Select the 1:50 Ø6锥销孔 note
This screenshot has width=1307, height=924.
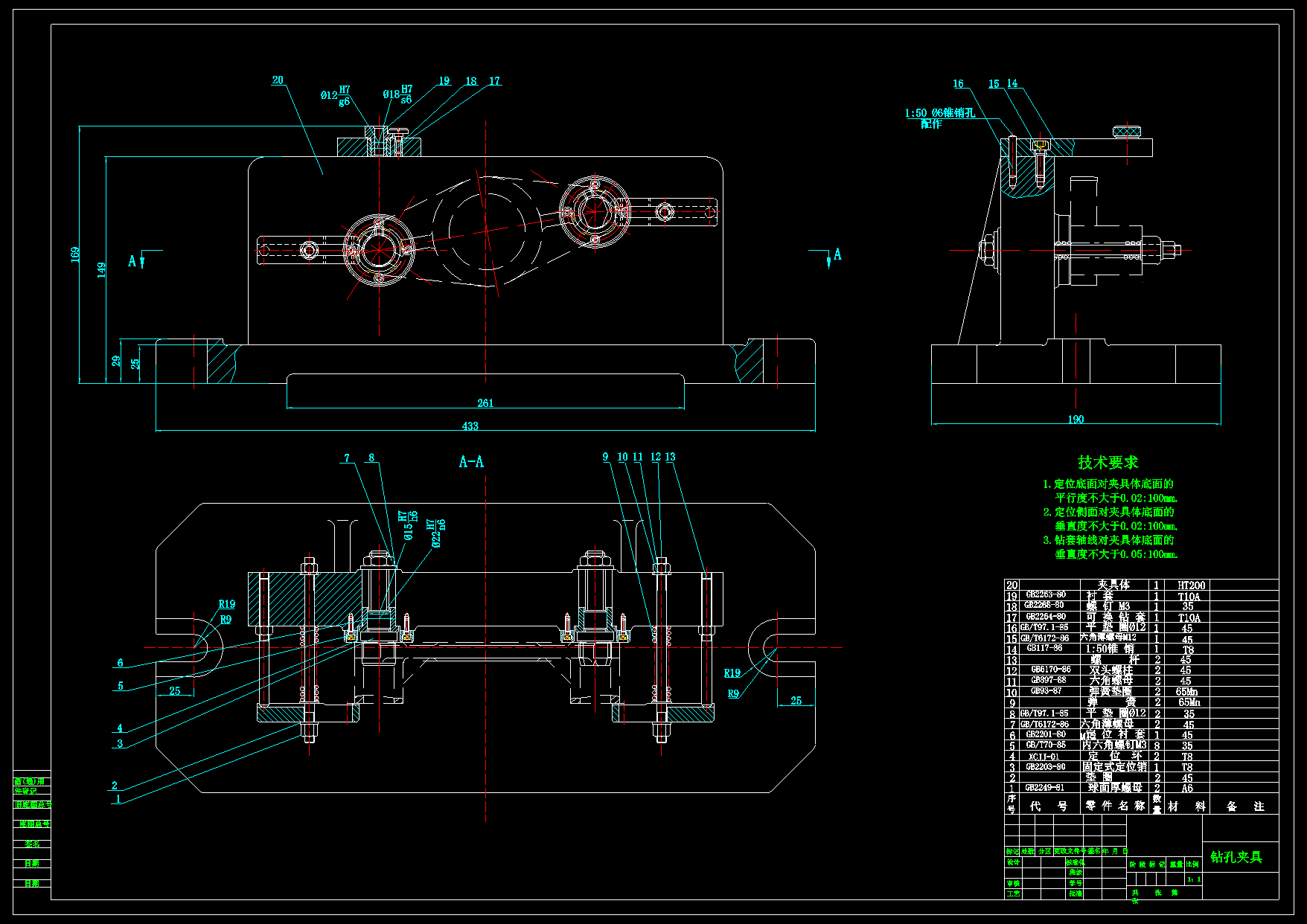[x=939, y=113]
